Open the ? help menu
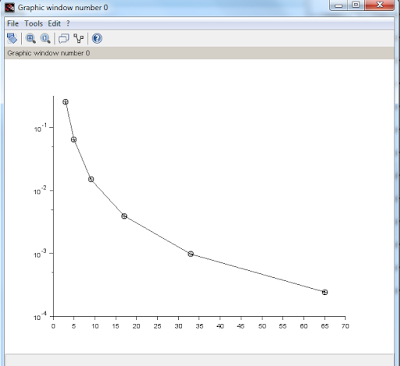The width and height of the screenshot is (400, 366). click(x=68, y=24)
